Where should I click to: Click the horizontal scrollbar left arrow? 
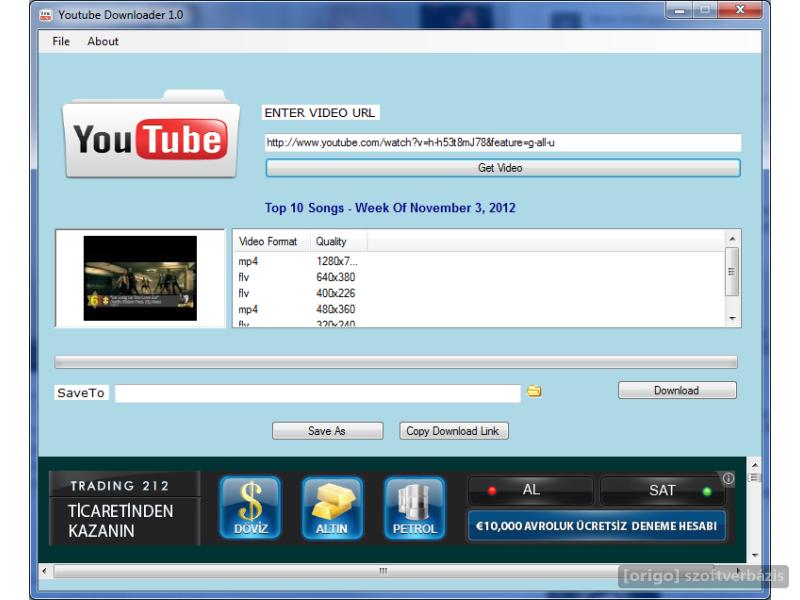[44, 571]
